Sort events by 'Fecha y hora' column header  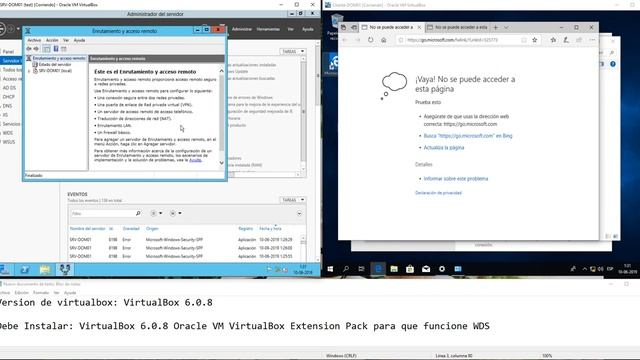click(x=270, y=229)
